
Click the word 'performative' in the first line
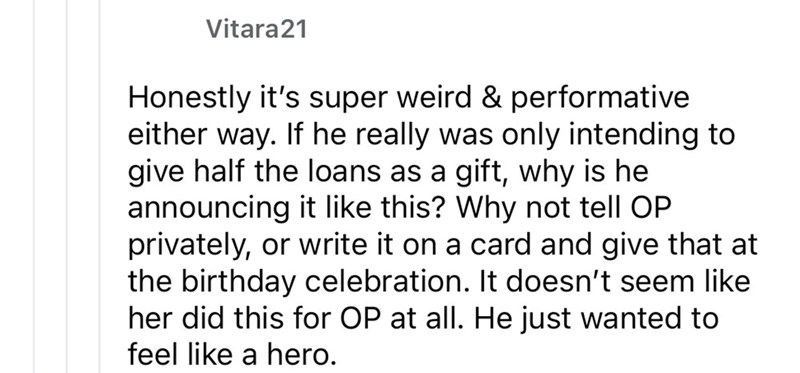(x=600, y=98)
